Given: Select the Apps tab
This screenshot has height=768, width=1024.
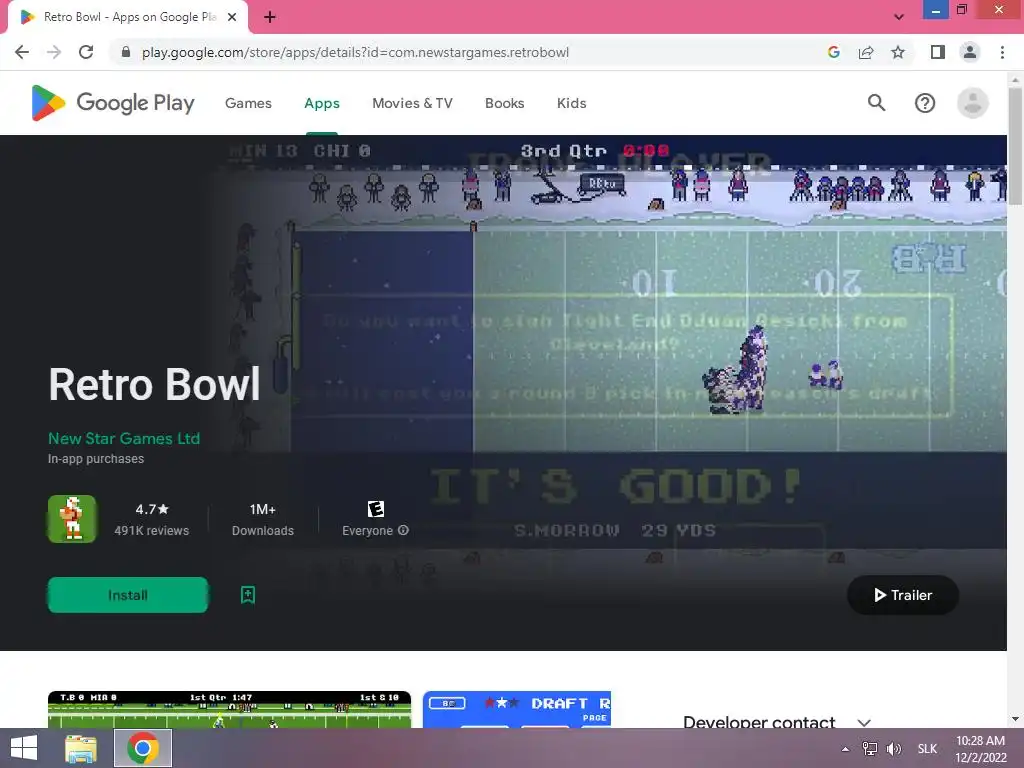Looking at the screenshot, I should click(322, 103).
